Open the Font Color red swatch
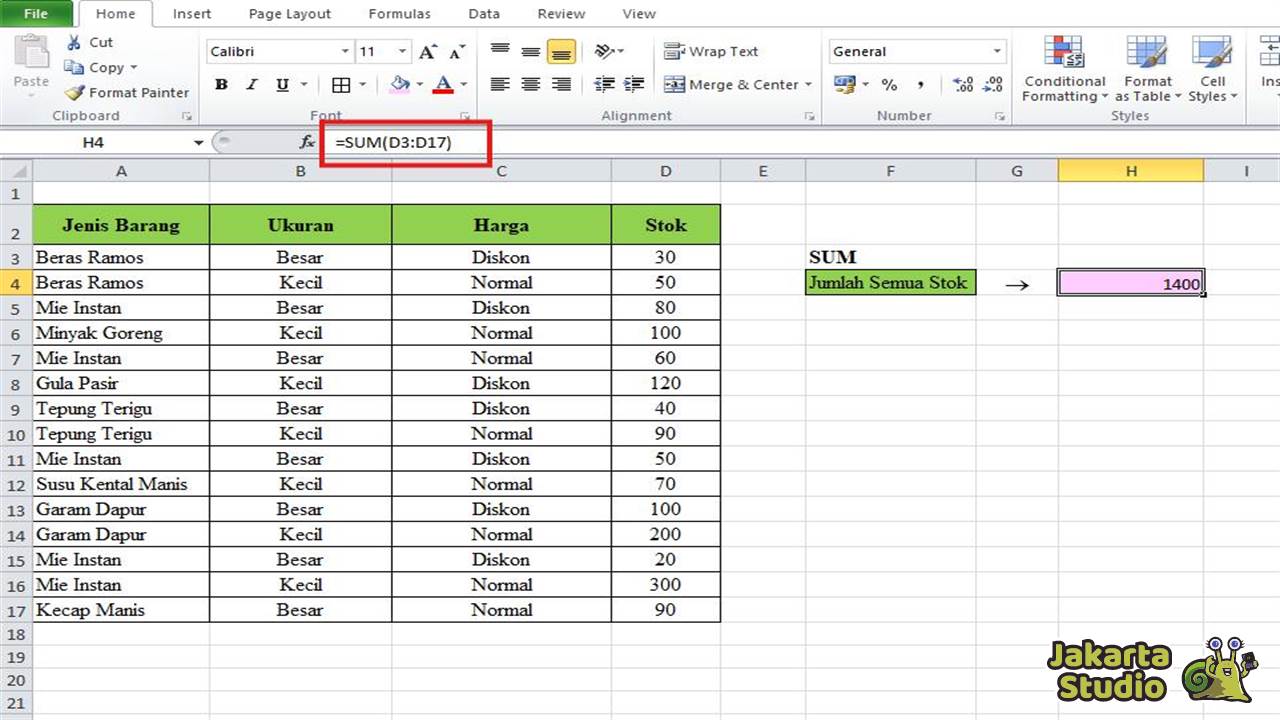 (x=444, y=85)
